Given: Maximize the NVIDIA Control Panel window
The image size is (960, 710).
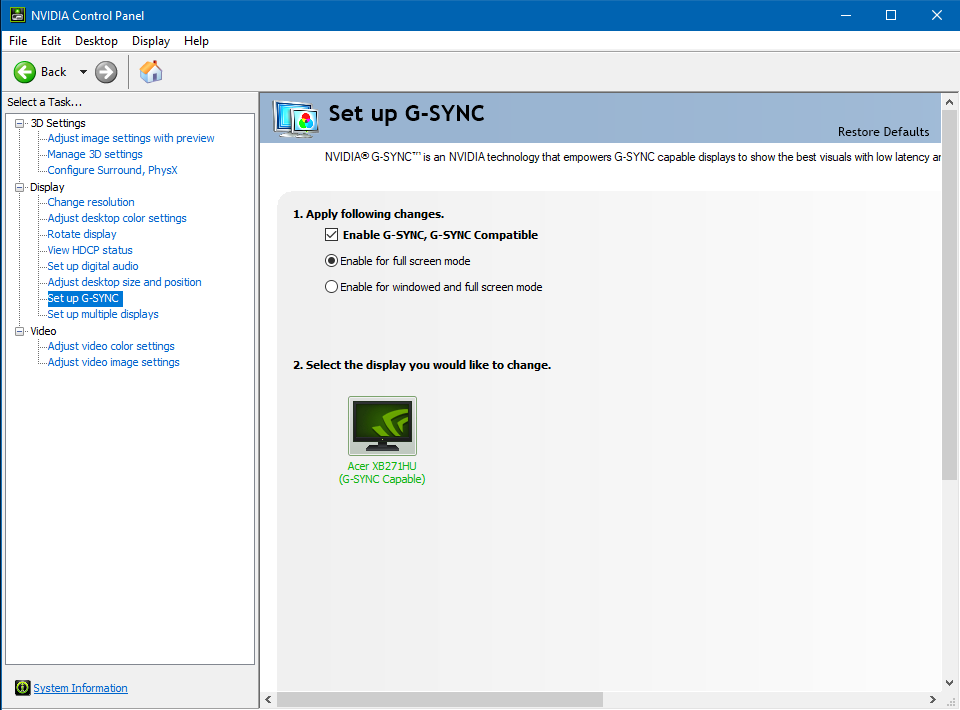Looking at the screenshot, I should pos(891,15).
